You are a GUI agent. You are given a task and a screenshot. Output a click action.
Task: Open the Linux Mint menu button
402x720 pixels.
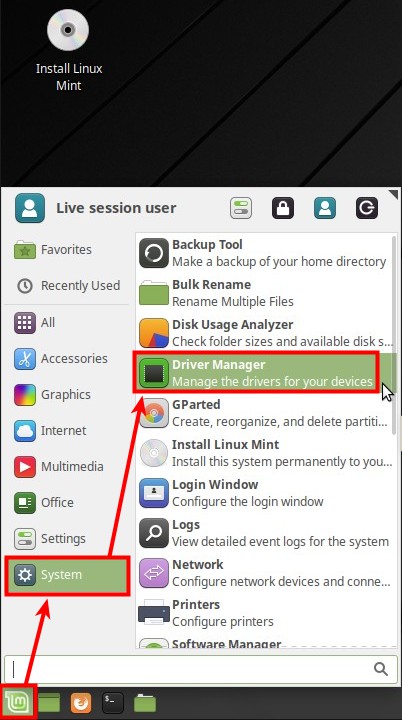[16, 703]
